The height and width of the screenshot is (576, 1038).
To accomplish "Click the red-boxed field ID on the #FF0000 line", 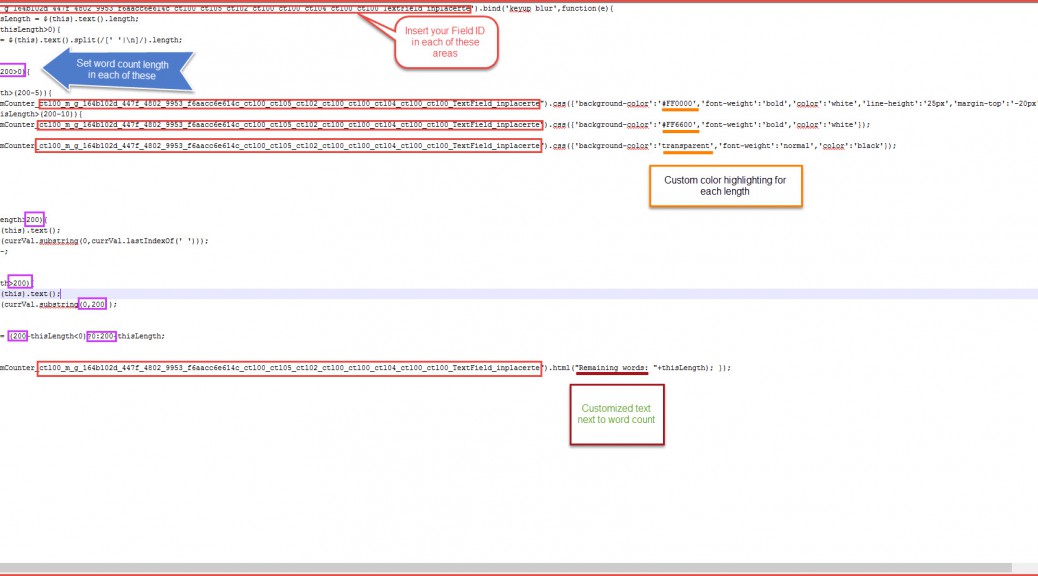I will pyautogui.click(x=289, y=103).
